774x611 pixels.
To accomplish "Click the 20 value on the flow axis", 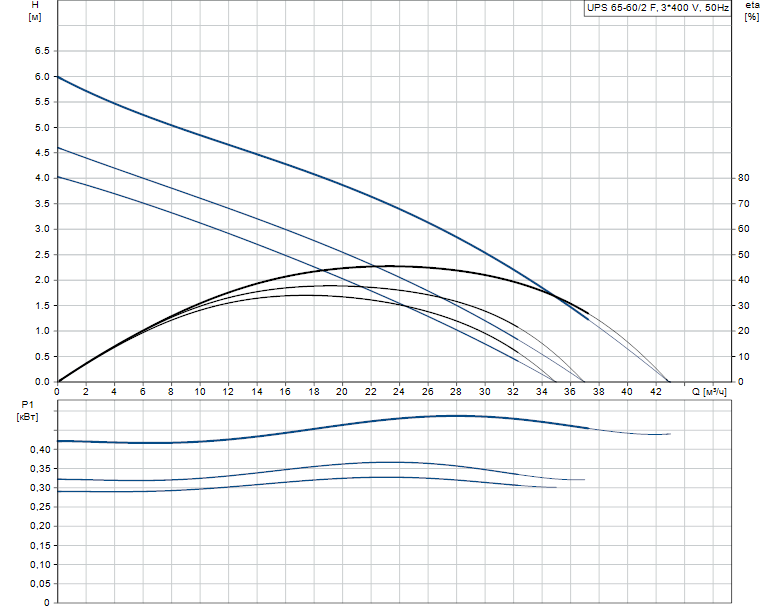I will point(342,391).
